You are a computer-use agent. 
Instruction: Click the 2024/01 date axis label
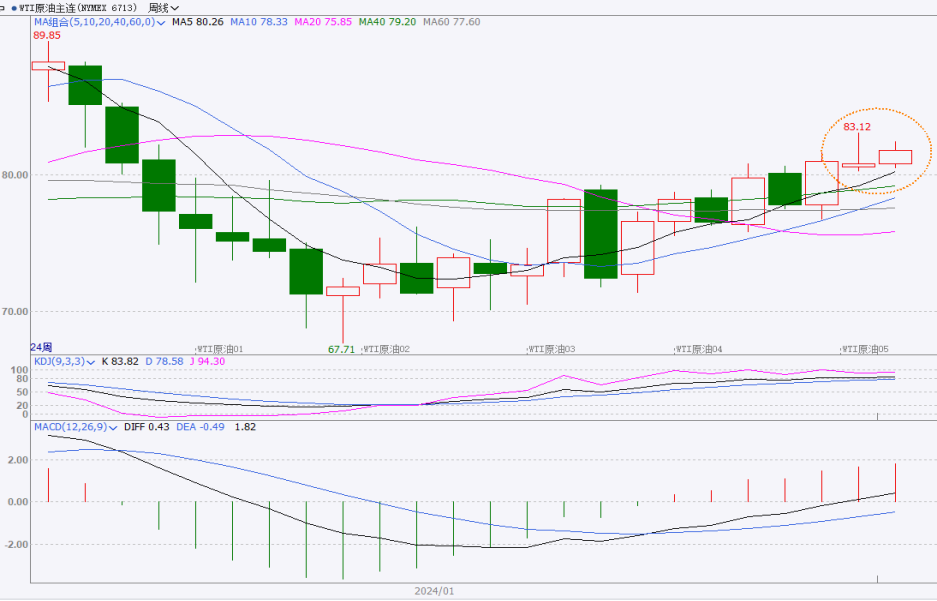click(434, 591)
